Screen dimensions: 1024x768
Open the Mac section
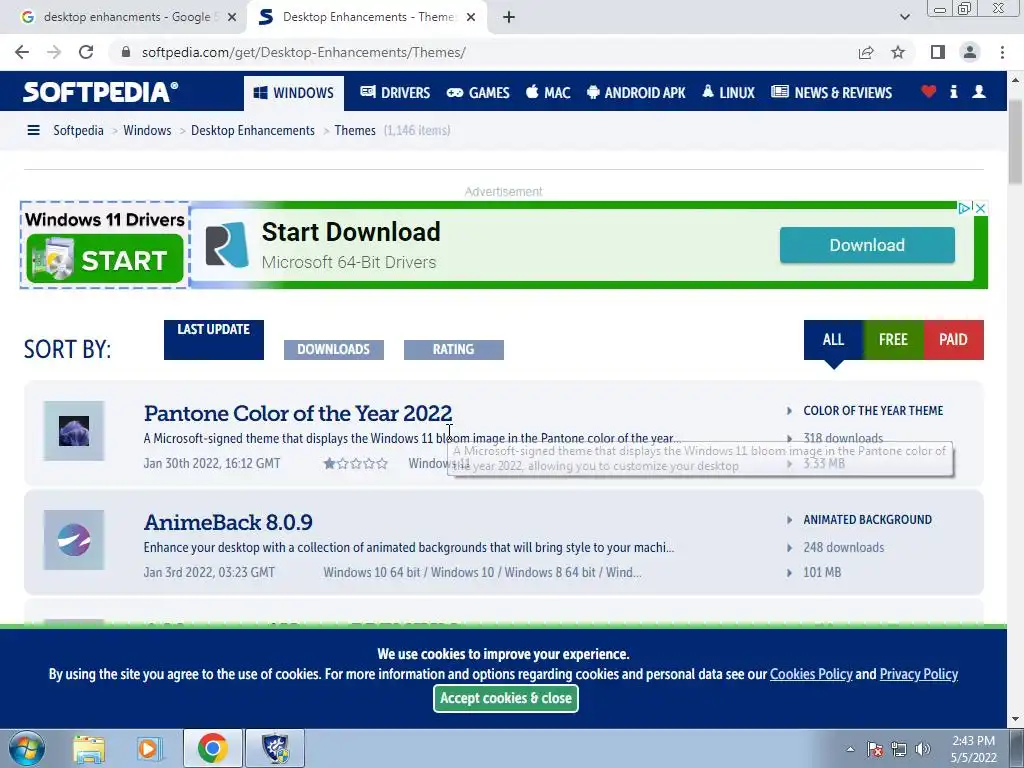tap(549, 93)
